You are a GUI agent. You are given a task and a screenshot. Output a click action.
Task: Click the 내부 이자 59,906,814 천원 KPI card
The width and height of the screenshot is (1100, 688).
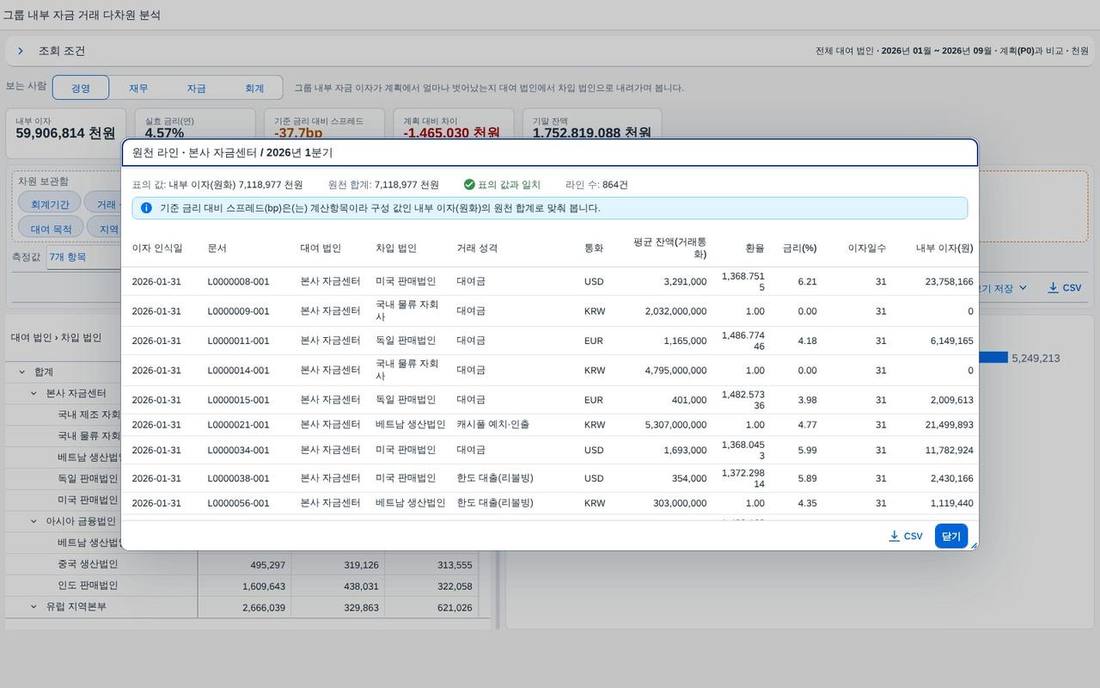click(66, 133)
